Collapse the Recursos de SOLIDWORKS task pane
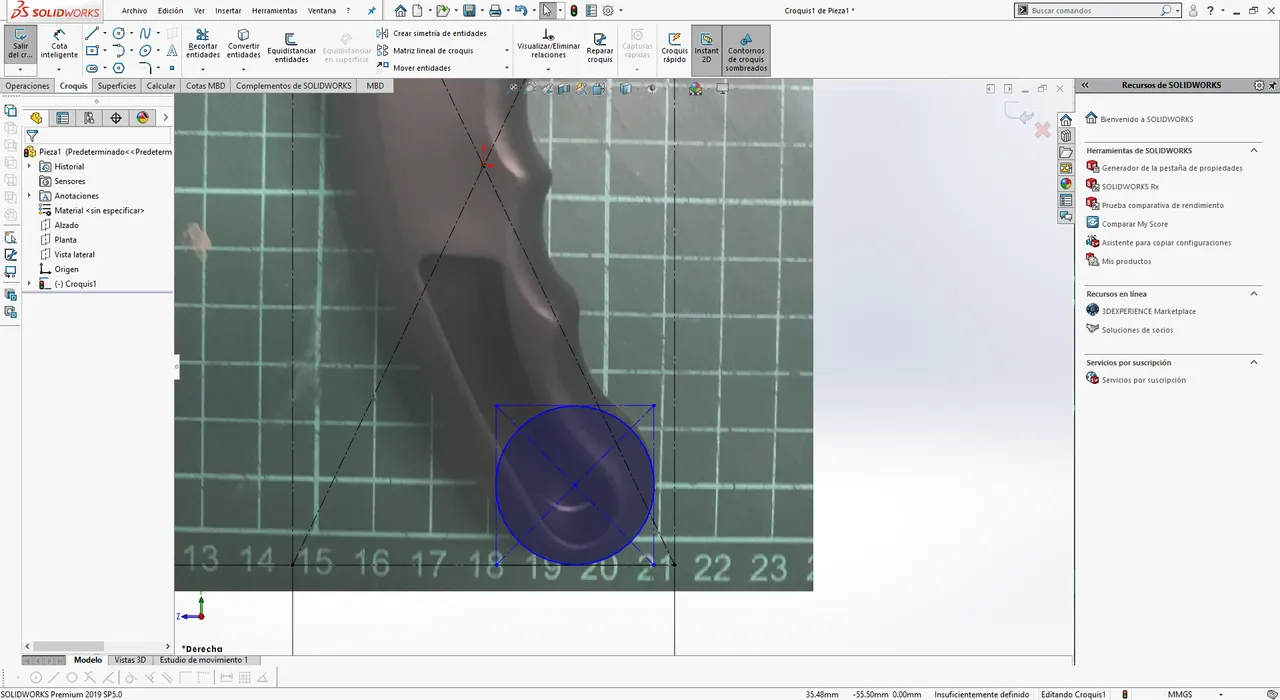Viewport: 1280px width, 700px height. (1085, 86)
